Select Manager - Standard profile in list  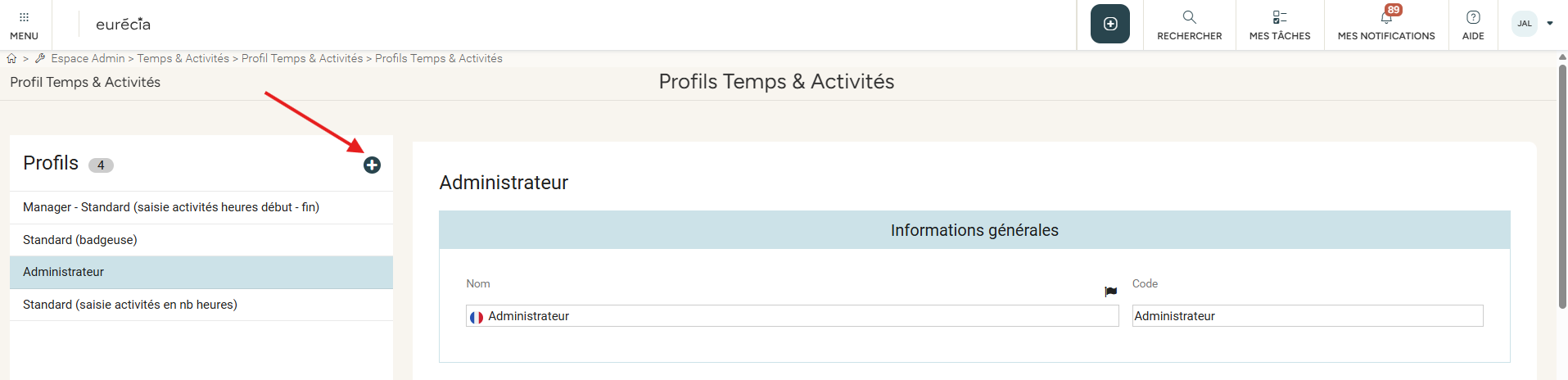(x=171, y=207)
